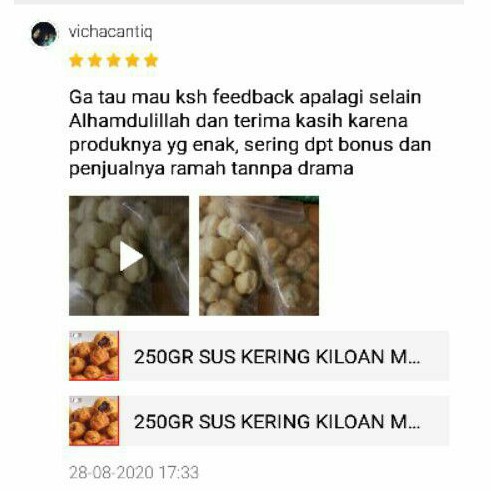Click the review timestamp 28-08-2020 17:33
The image size is (491, 491).
134,472
